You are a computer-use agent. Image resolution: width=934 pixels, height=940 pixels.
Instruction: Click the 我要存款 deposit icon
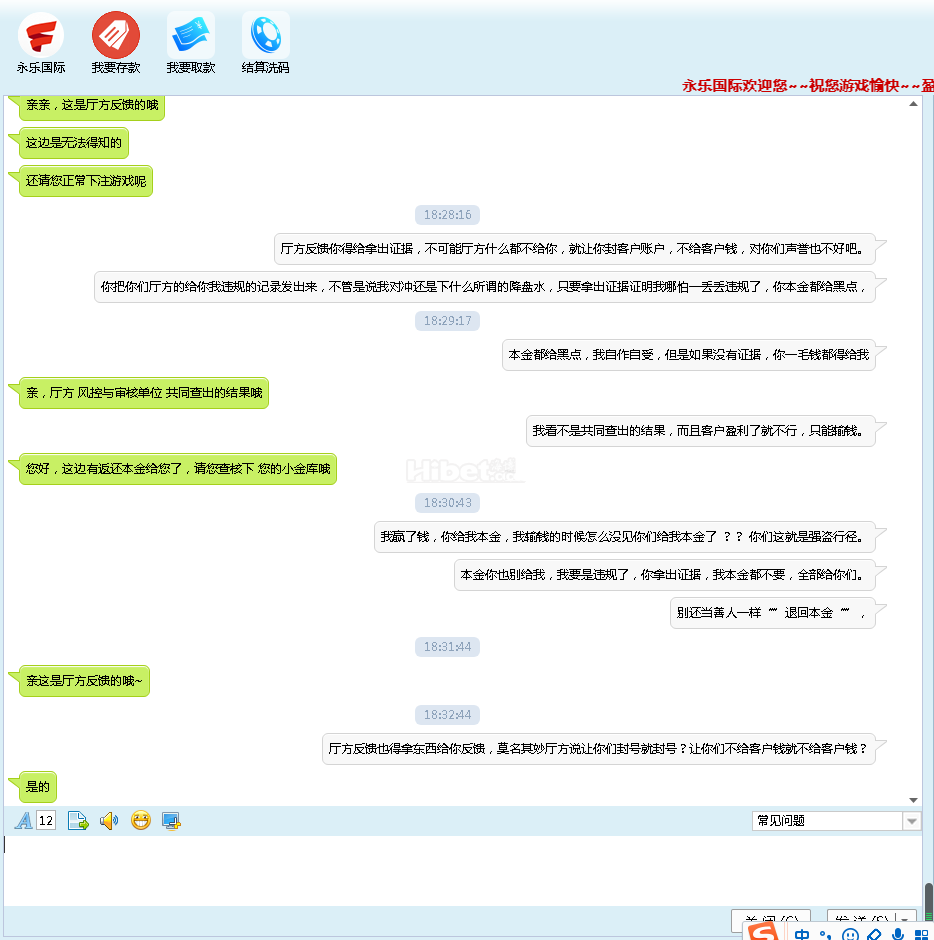pyautogui.click(x=116, y=36)
